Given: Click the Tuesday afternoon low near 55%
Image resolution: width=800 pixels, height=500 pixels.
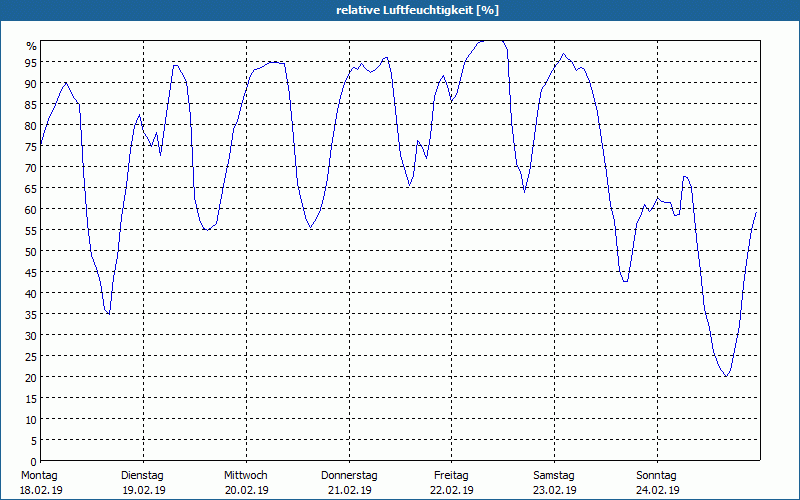Looking at the screenshot, I should pos(206,230).
